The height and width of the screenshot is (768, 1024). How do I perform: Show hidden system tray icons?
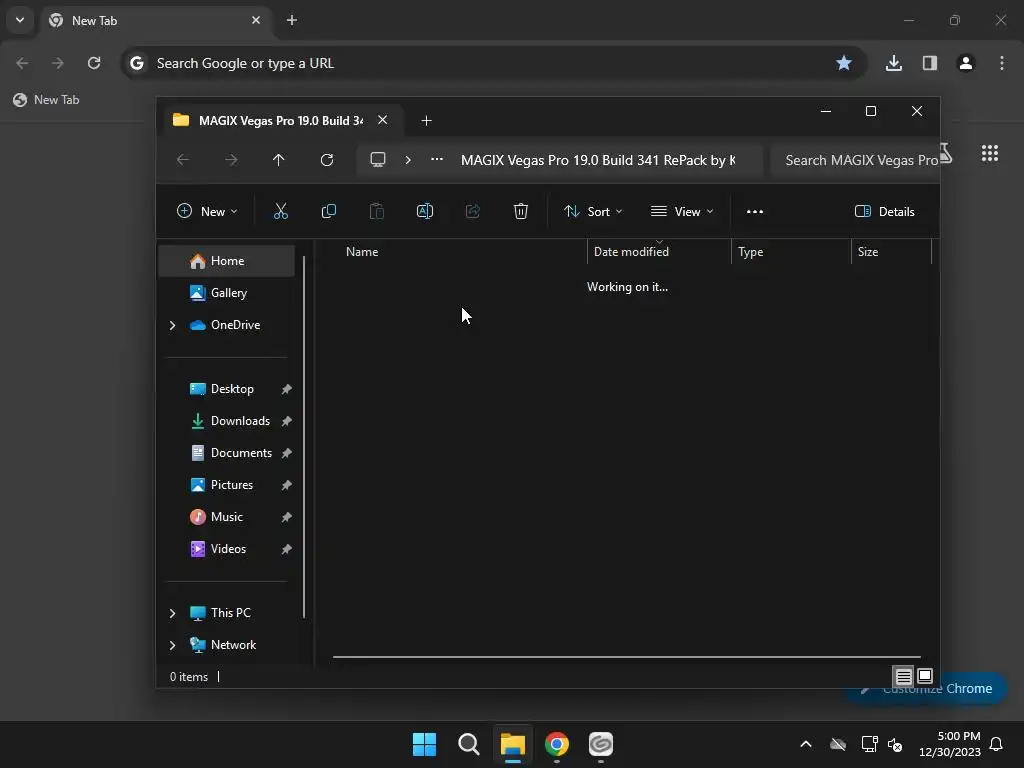(806, 744)
